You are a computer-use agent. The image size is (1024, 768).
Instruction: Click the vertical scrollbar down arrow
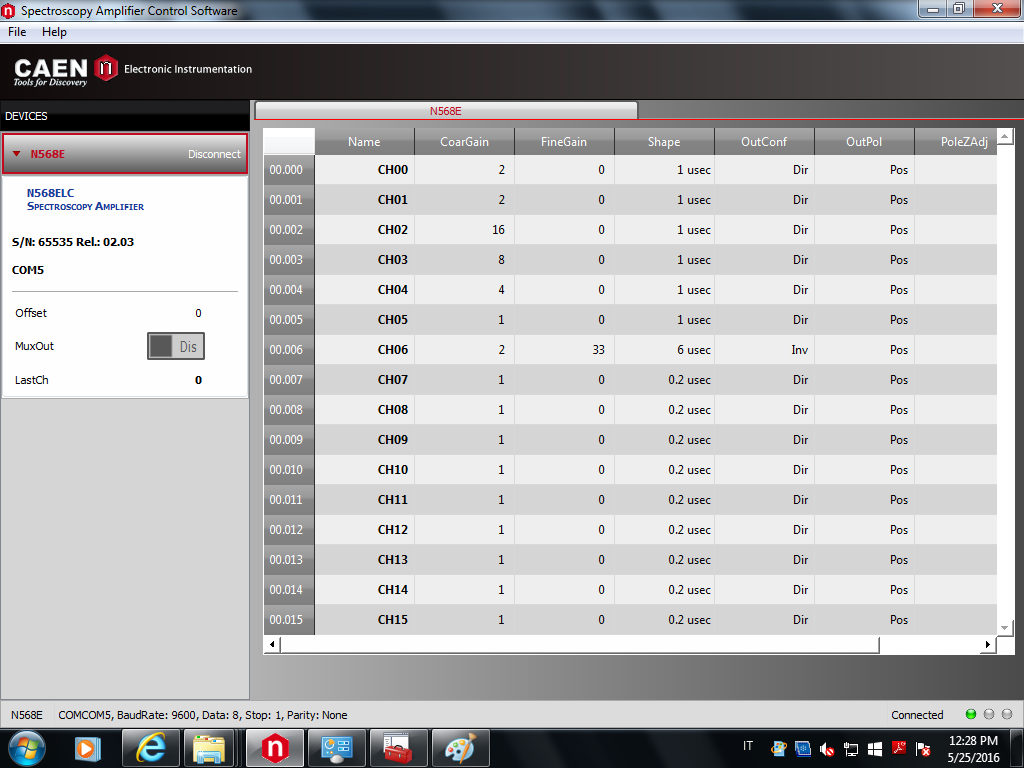pos(1005,628)
